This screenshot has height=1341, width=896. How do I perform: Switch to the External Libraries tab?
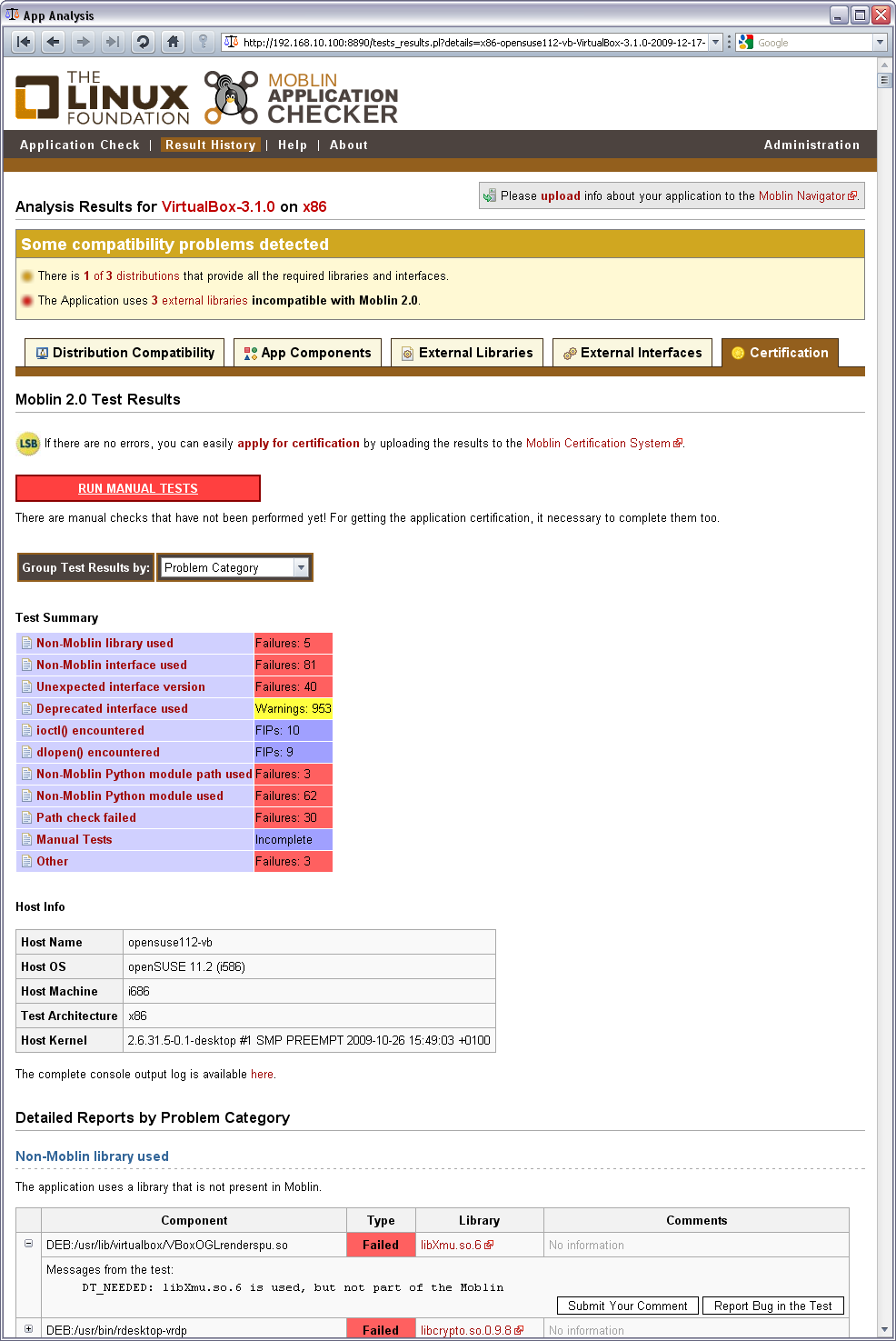467,353
